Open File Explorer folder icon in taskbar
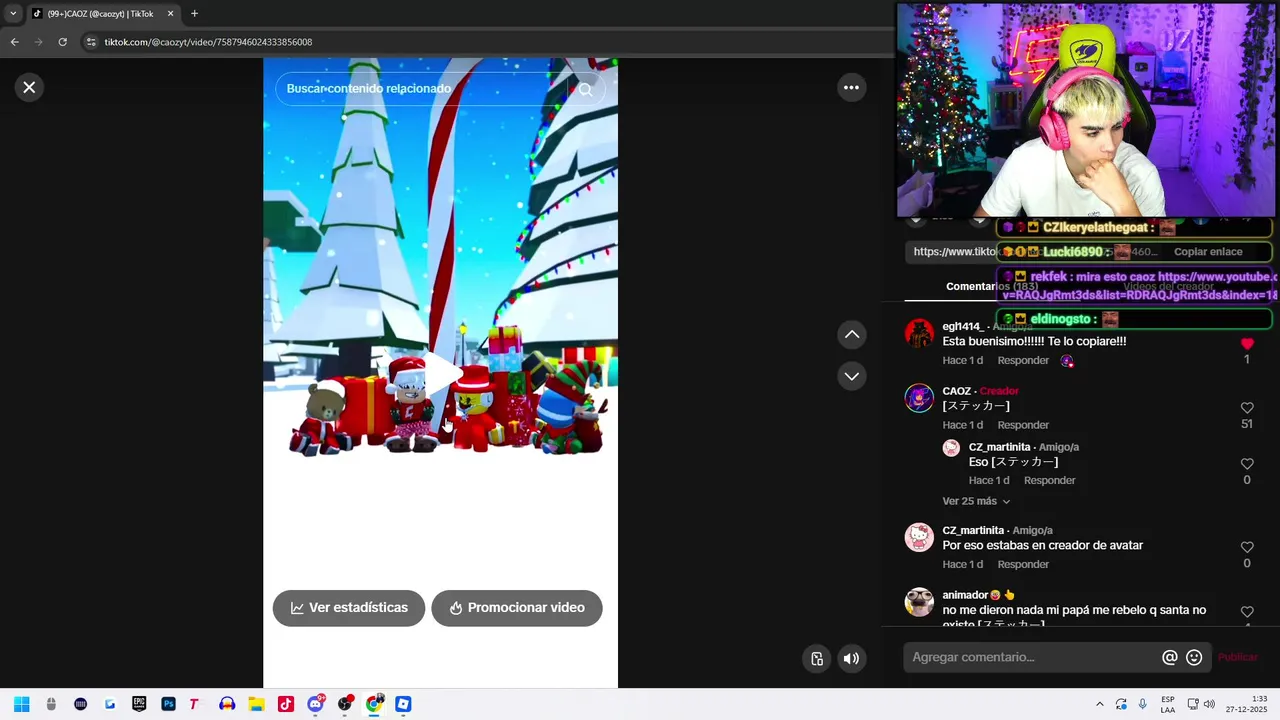1280x720 pixels. (256, 704)
